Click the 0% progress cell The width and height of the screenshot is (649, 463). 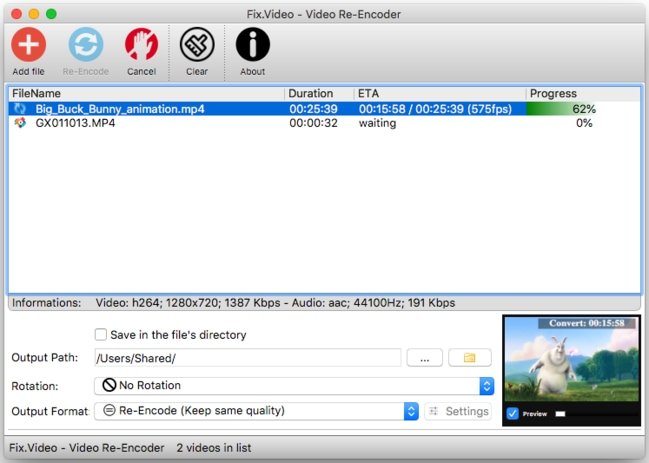pyautogui.click(x=584, y=123)
